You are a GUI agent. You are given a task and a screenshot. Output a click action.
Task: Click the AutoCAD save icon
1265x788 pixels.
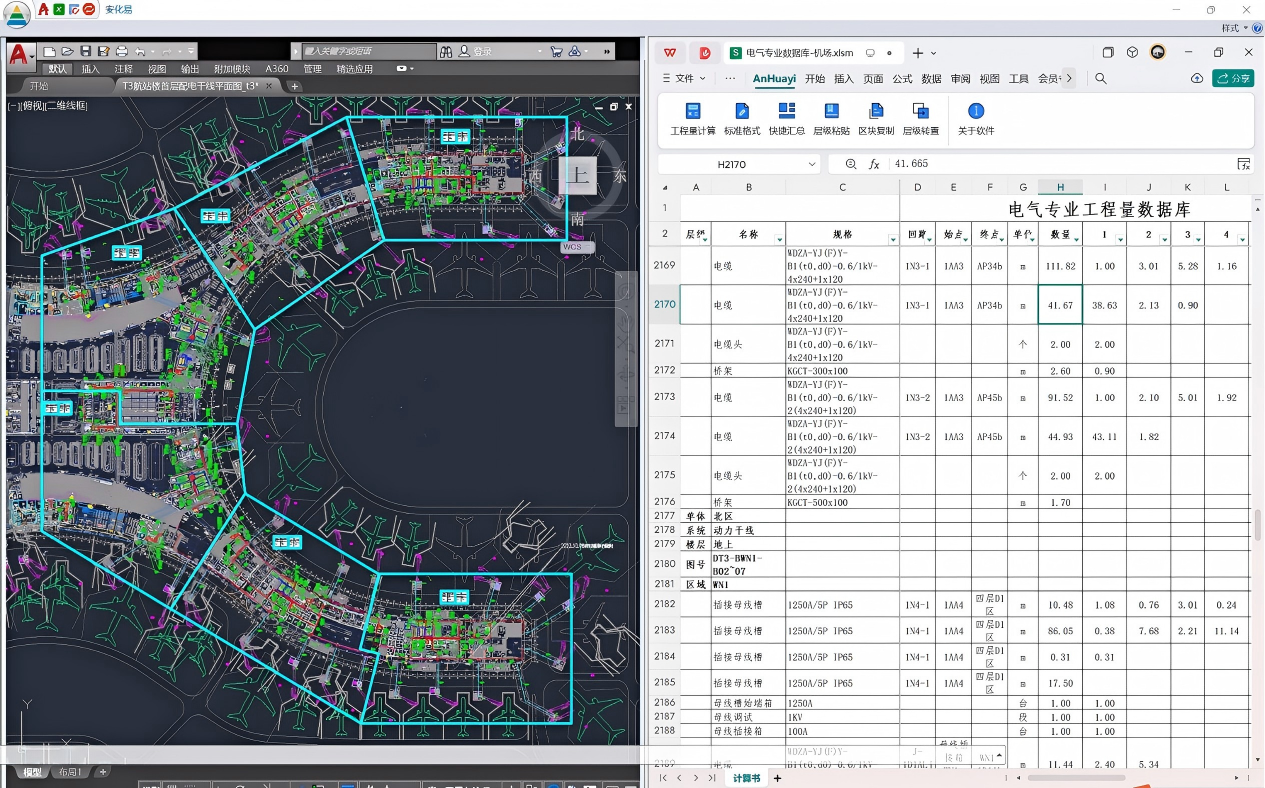(86, 51)
